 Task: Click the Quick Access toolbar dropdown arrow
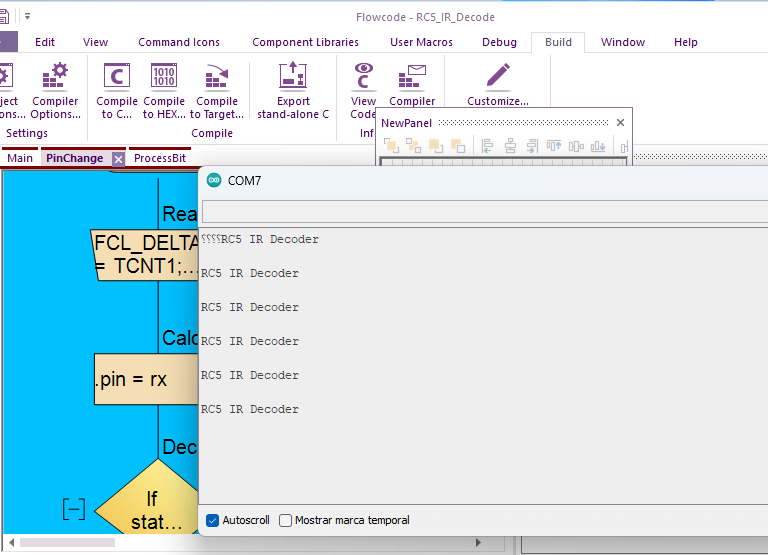tap(27, 16)
